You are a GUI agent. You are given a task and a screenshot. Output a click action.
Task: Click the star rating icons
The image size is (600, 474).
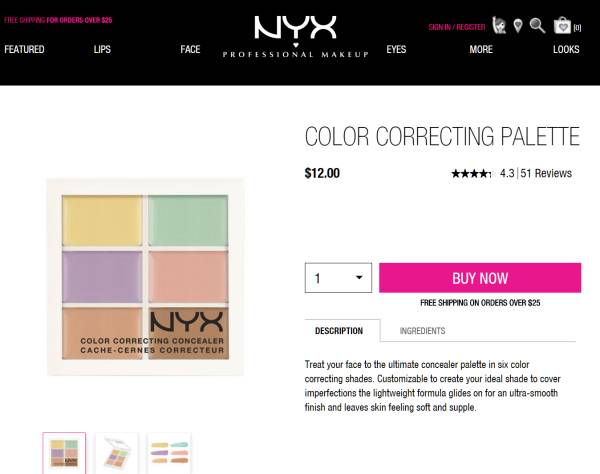click(x=470, y=174)
